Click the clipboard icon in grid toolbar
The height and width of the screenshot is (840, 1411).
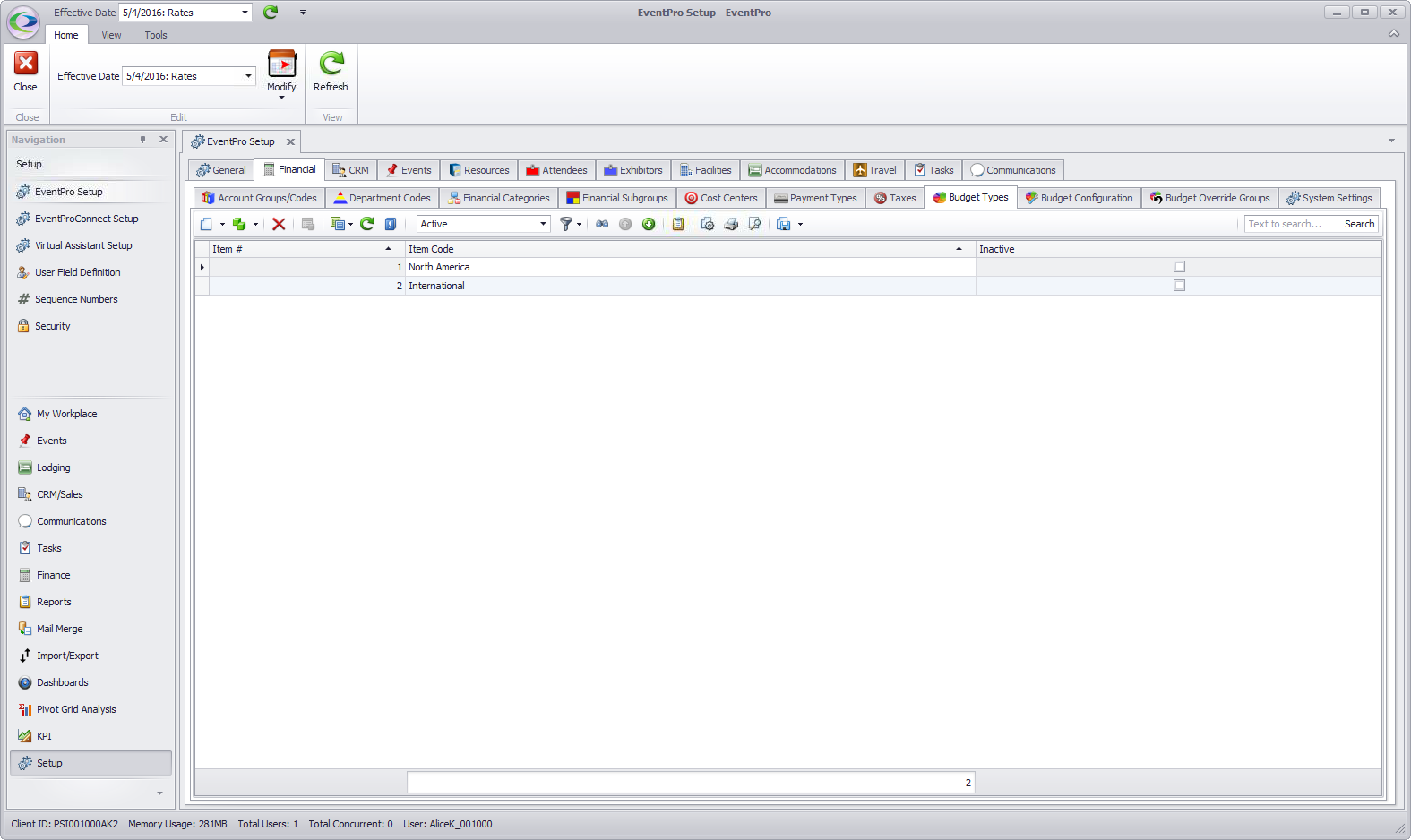(x=678, y=224)
